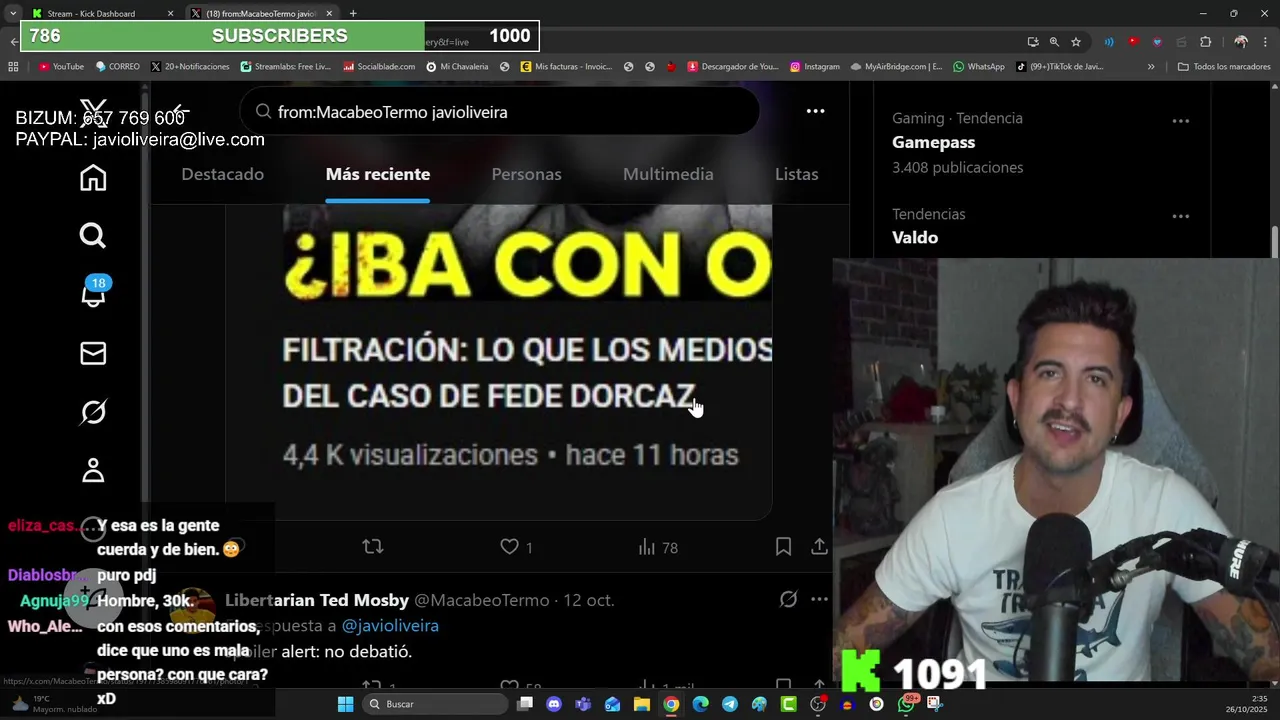Viewport: 1280px width, 720px height.
Task: Open Libertarian Ted Mosby display name
Action: pyautogui.click(x=317, y=600)
